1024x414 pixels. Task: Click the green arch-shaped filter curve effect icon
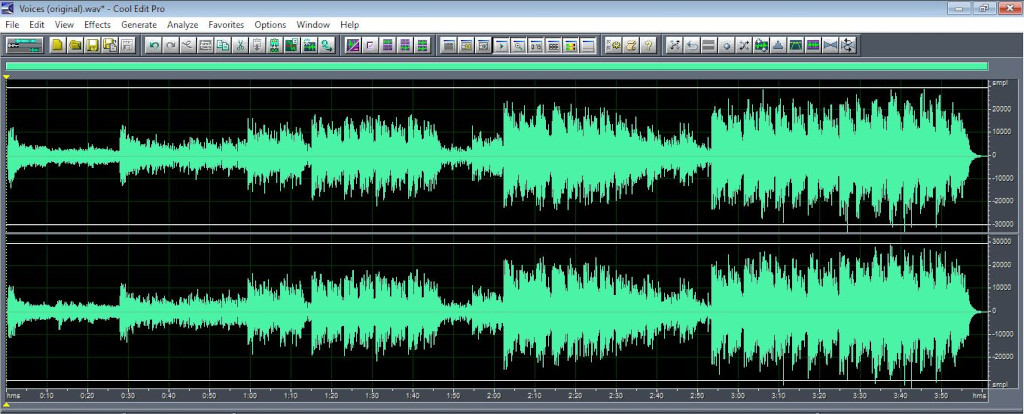point(796,45)
